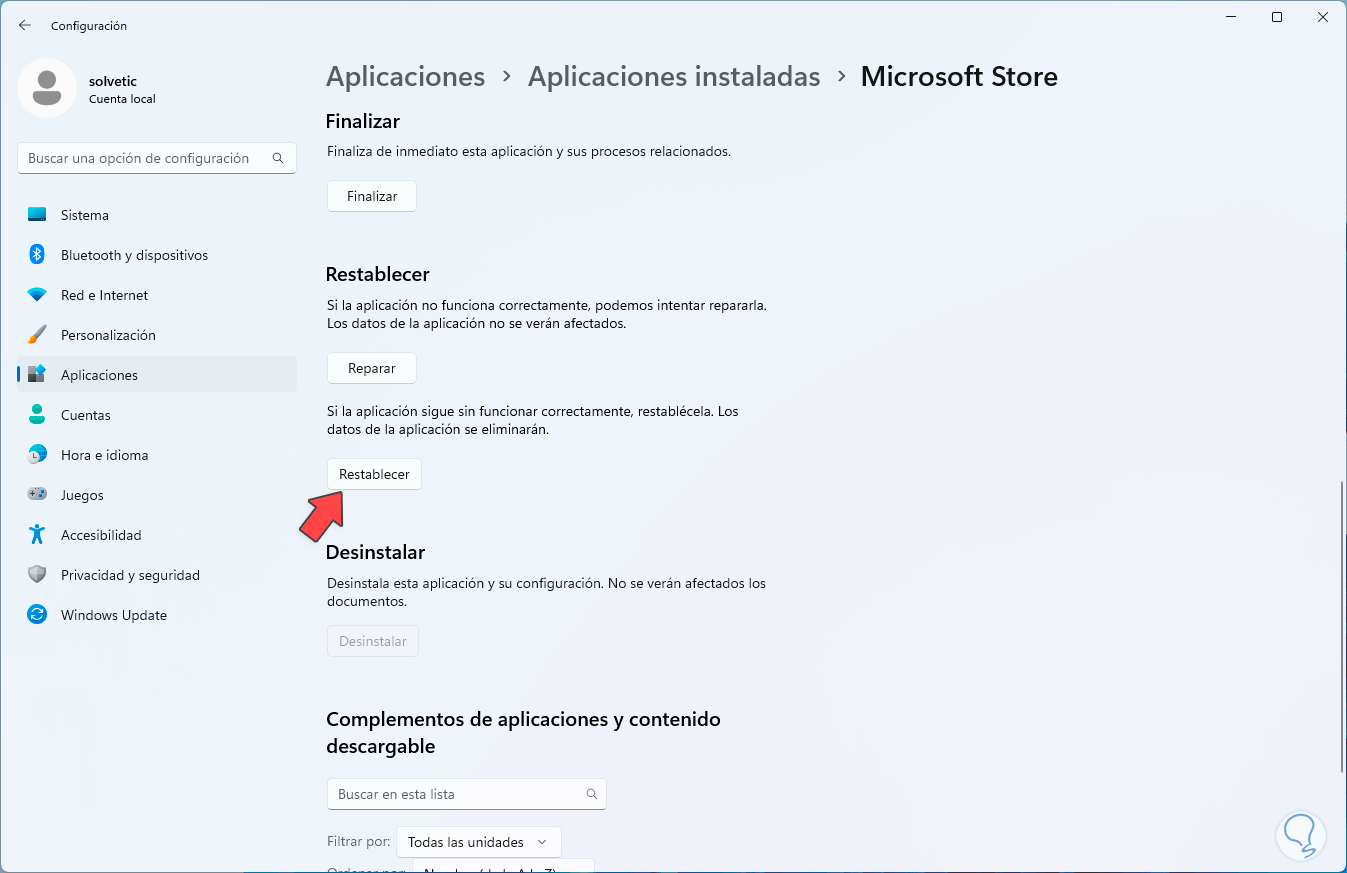Click the Restablecer section heading
This screenshot has height=873, width=1347.
[x=378, y=274]
